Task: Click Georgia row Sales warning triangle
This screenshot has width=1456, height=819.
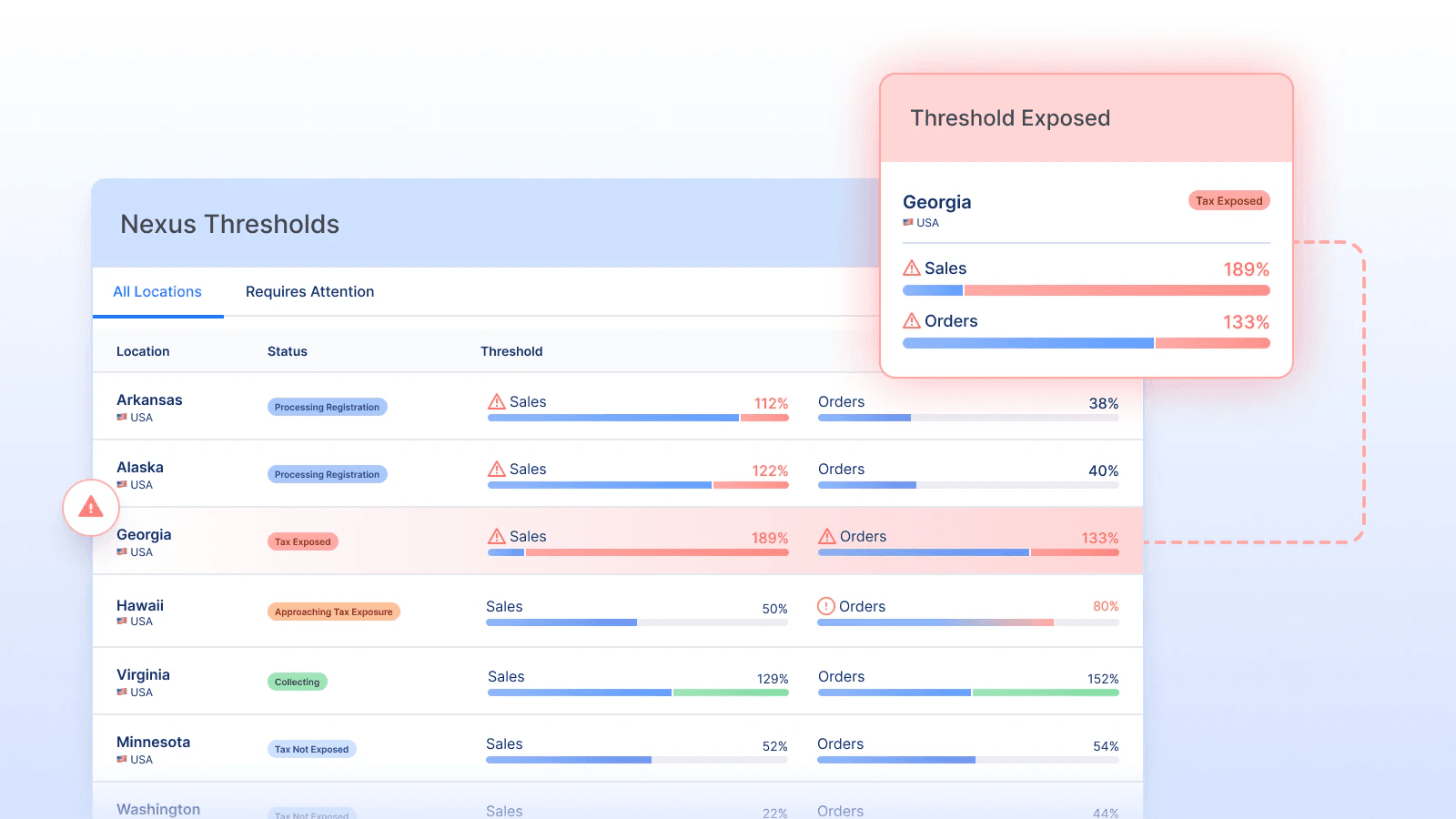Action: click(497, 536)
